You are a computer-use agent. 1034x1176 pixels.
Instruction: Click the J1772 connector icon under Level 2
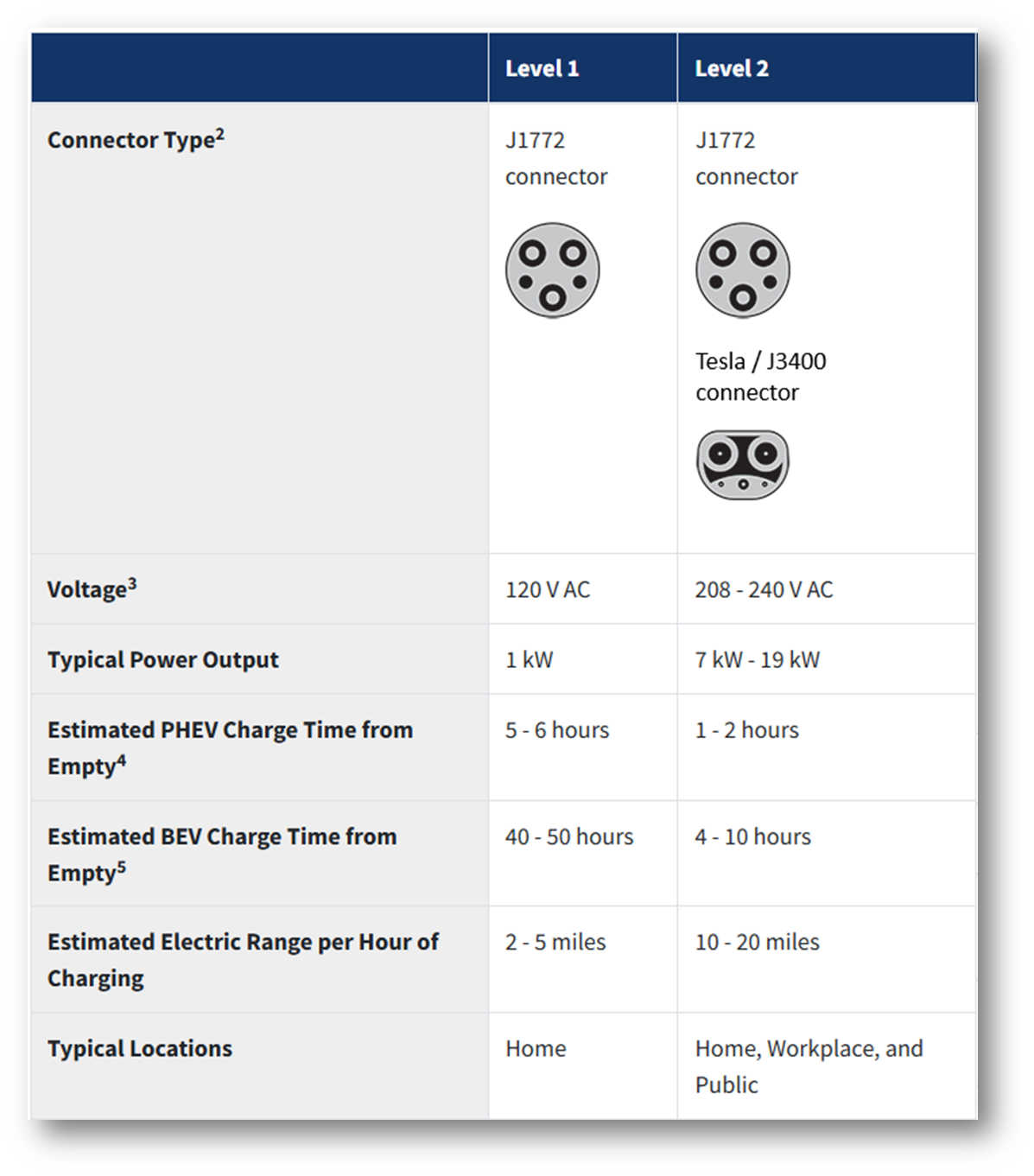(742, 270)
